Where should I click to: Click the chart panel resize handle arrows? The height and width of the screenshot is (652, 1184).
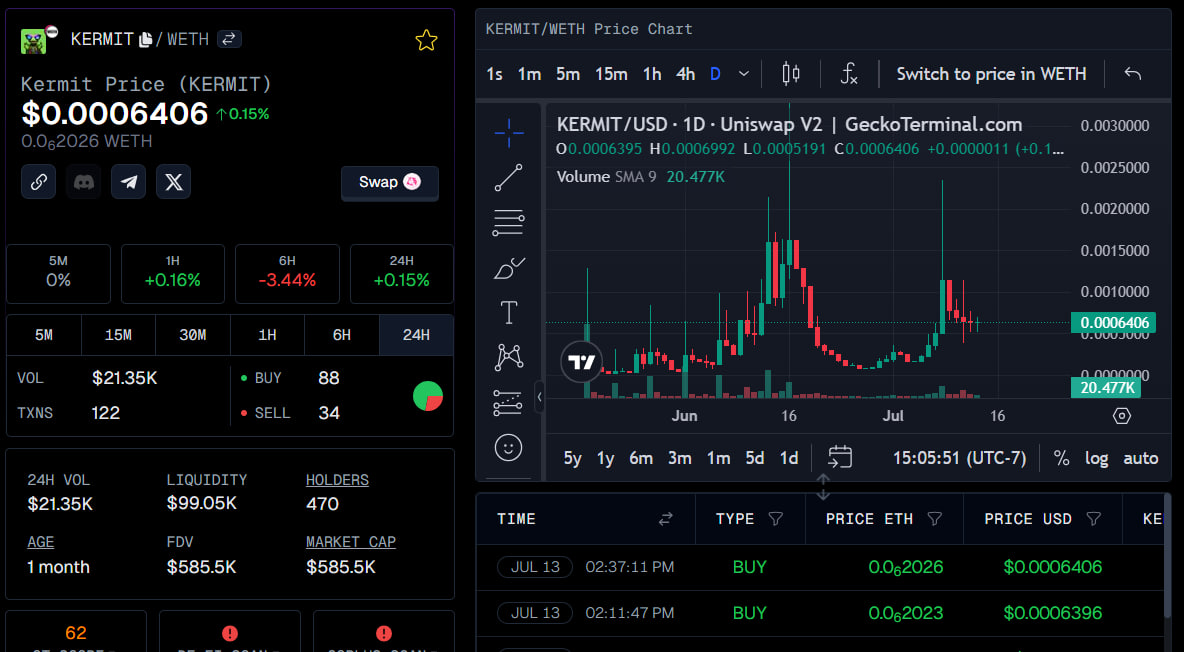[x=823, y=487]
